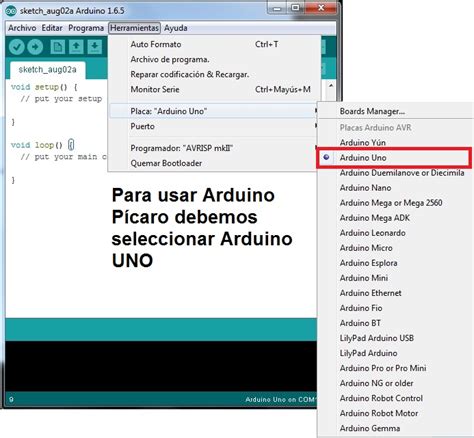The width and height of the screenshot is (474, 438).
Task: Open Boards Manager...
Action: click(x=395, y=111)
